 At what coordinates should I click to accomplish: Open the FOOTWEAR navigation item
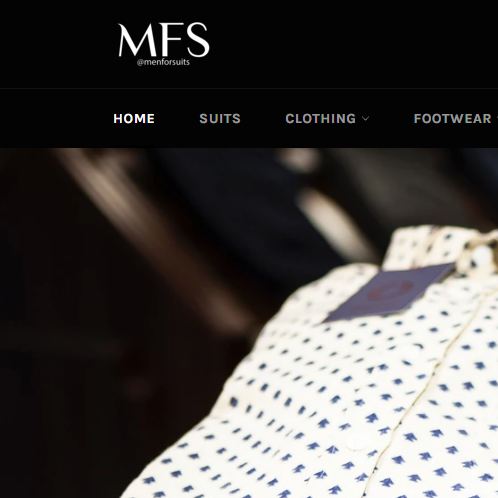pyautogui.click(x=453, y=119)
